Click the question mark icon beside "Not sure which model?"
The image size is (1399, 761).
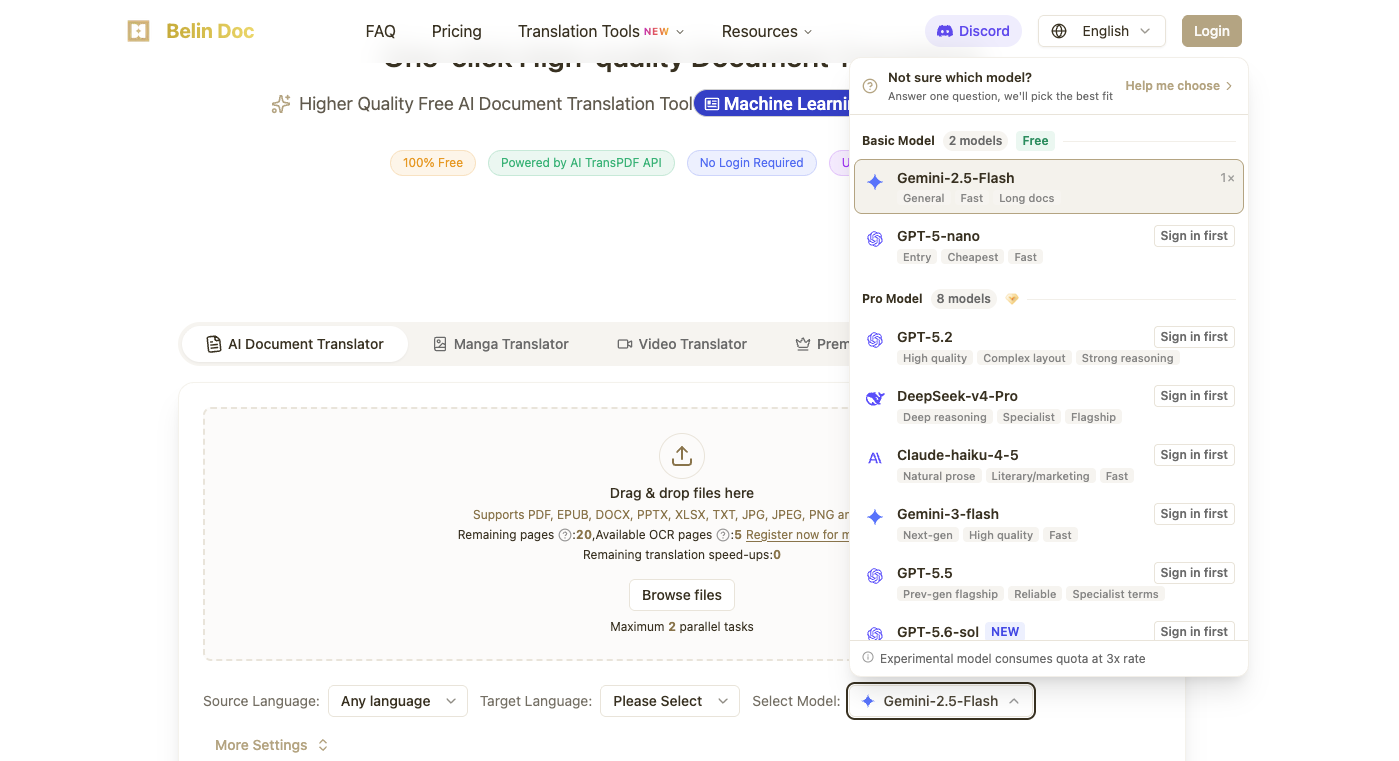(870, 86)
